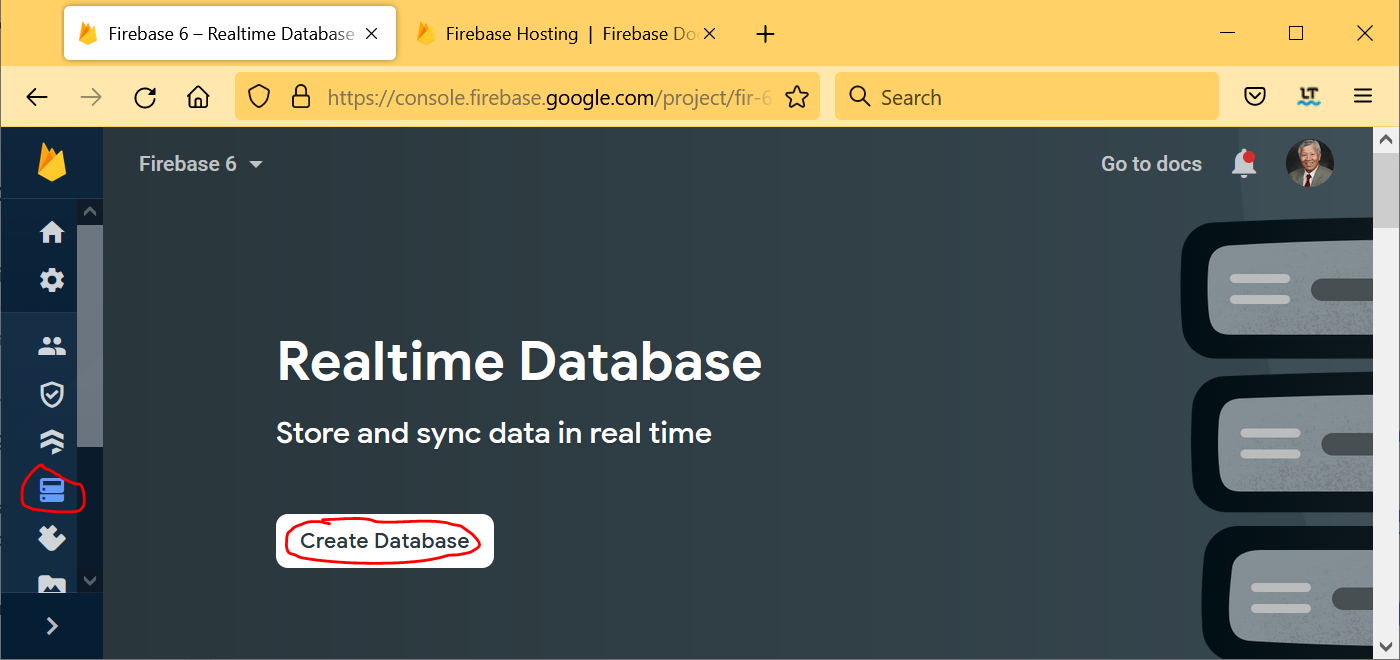The image size is (1400, 660).
Task: Click the notifications bell icon
Action: click(x=1244, y=164)
